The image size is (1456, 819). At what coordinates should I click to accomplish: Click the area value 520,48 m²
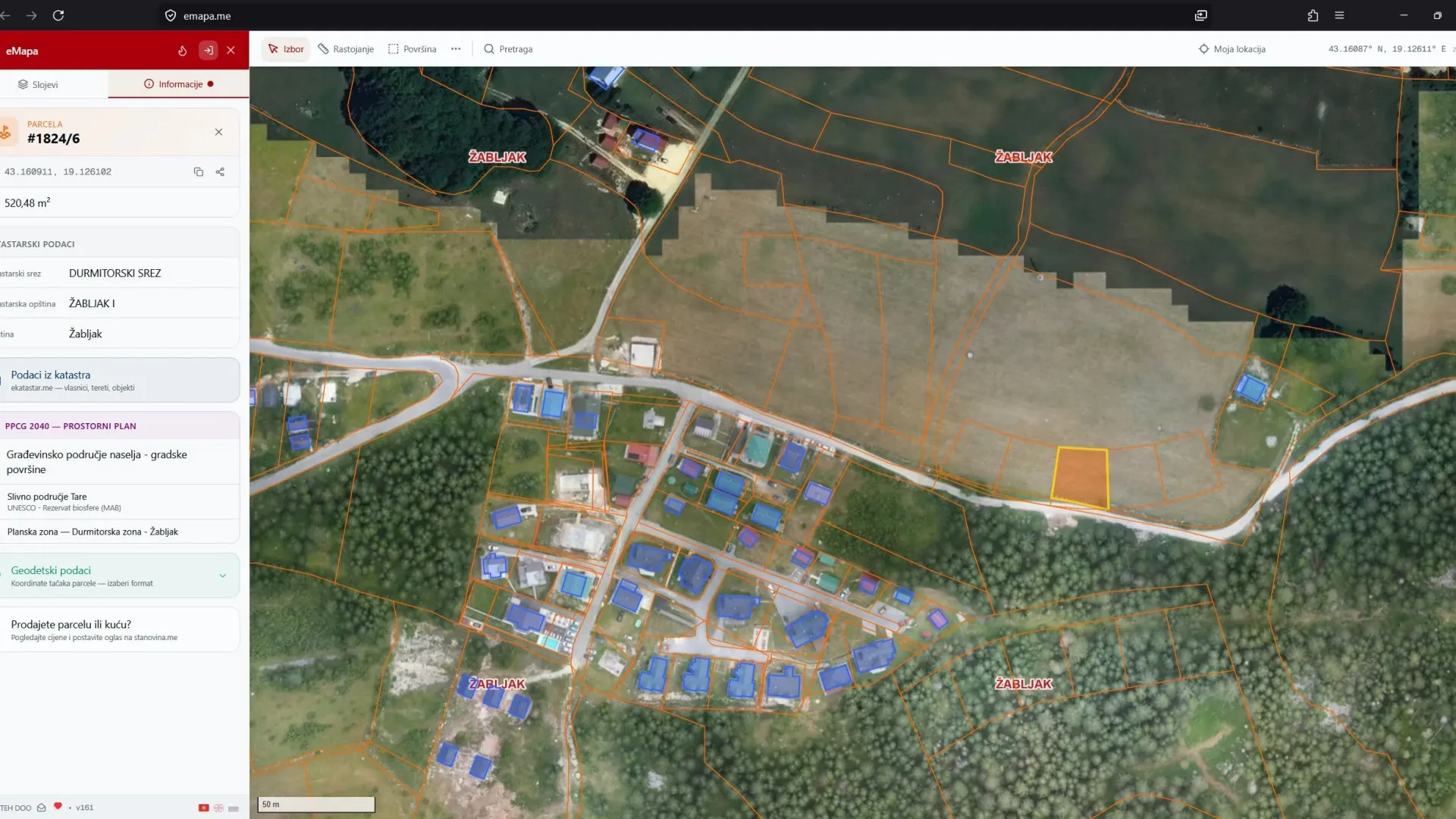coord(27,203)
